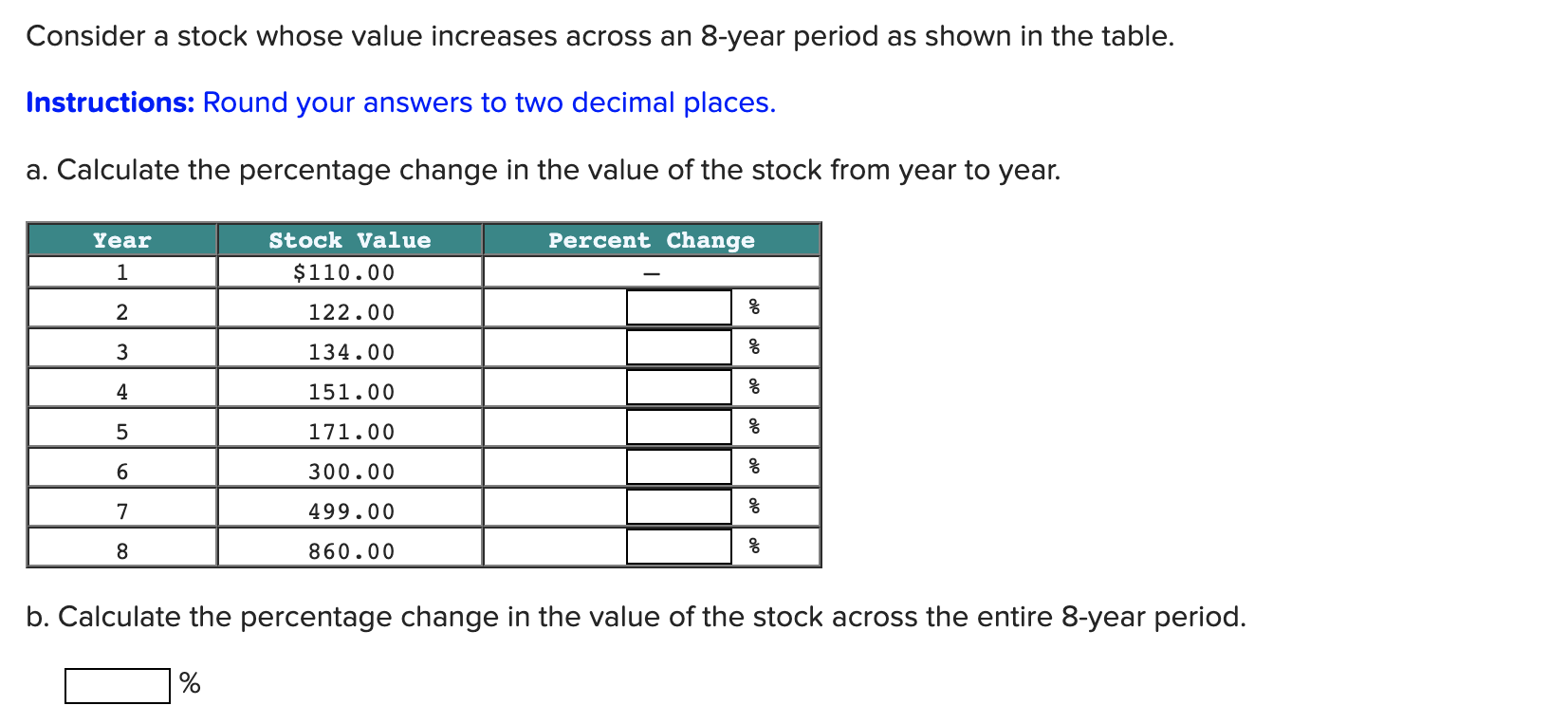Viewport: 1568px width, 724px height.
Task: Select the dash in year 1 percent change
Action: [x=651, y=272]
